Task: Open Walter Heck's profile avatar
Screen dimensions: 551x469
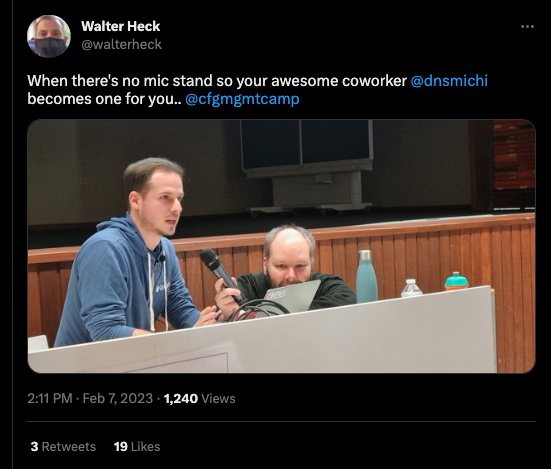Action: tap(49, 36)
